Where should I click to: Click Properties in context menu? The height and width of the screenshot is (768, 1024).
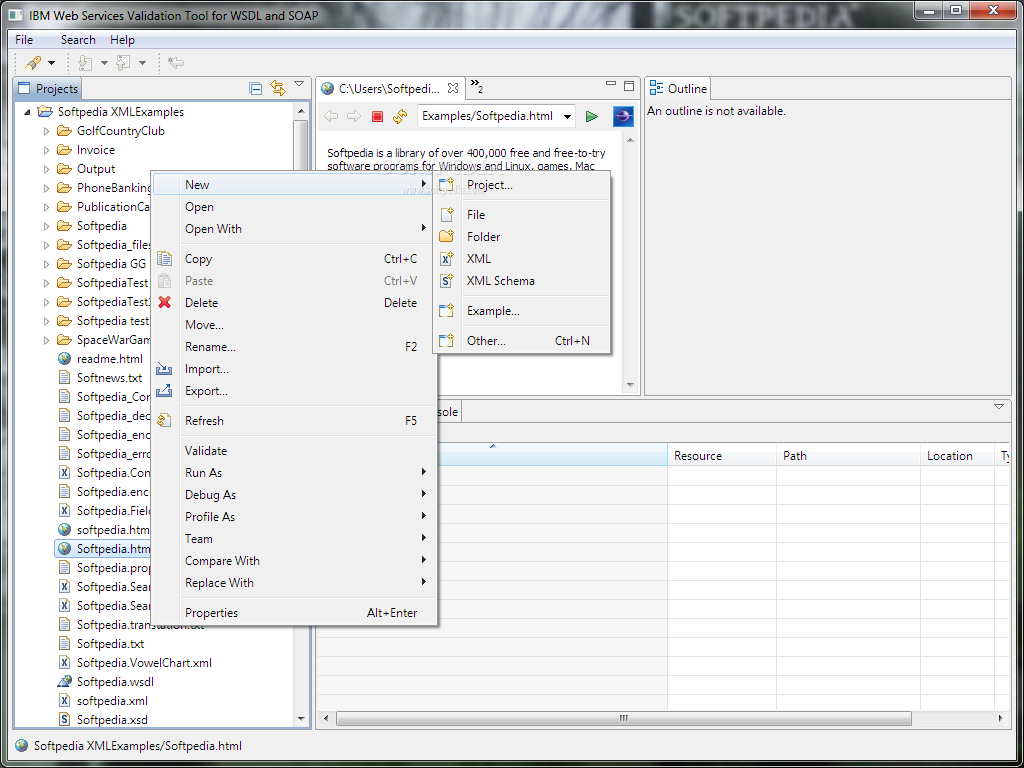pyautogui.click(x=294, y=613)
